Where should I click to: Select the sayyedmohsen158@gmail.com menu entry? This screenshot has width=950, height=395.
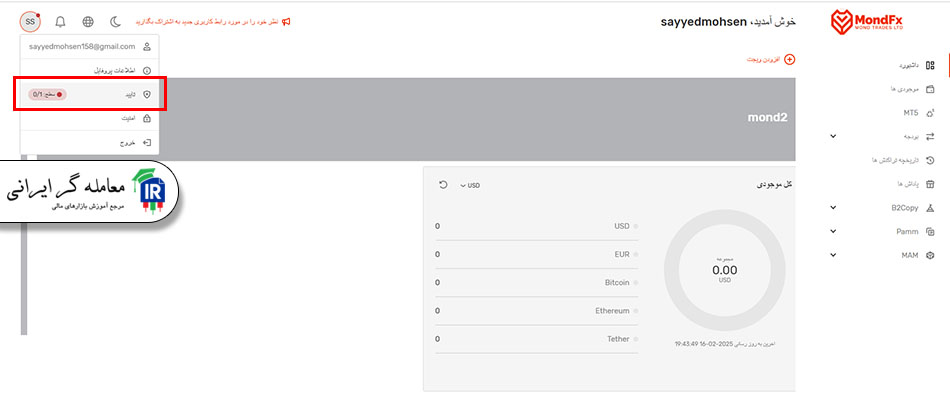tap(90, 47)
